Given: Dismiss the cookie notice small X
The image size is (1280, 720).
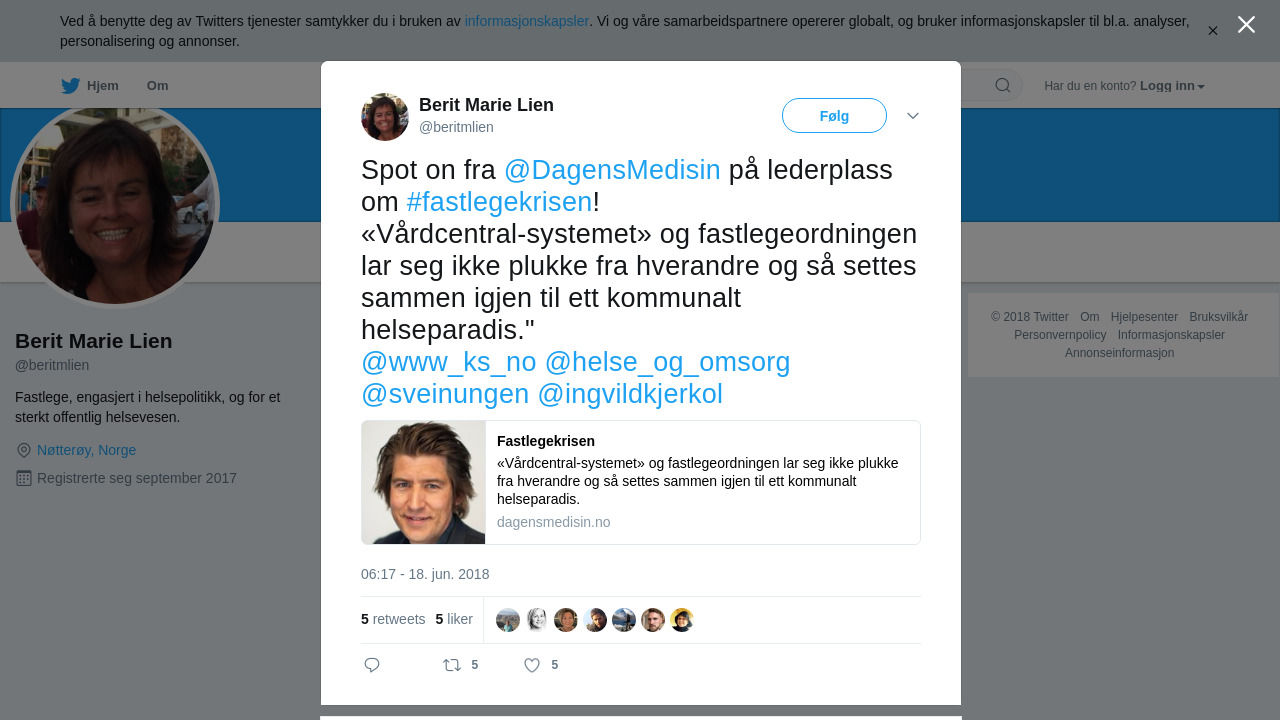Looking at the screenshot, I should click(x=1213, y=31).
